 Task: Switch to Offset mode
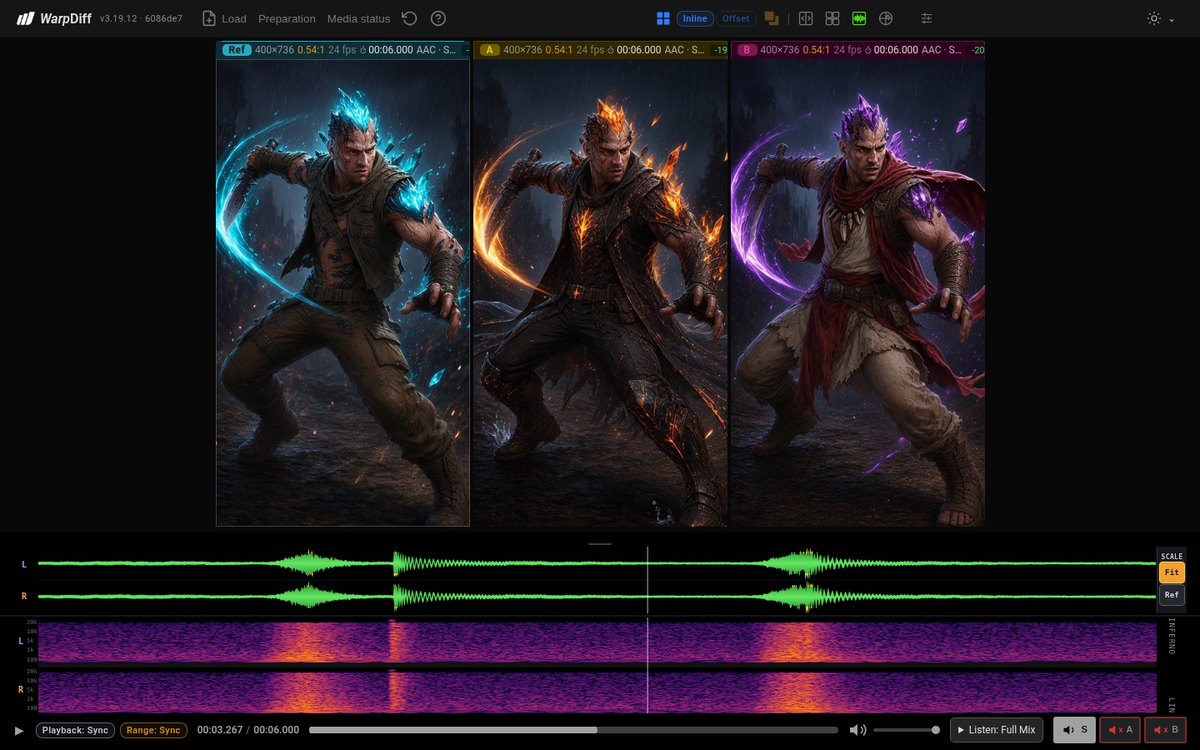pyautogui.click(x=736, y=18)
